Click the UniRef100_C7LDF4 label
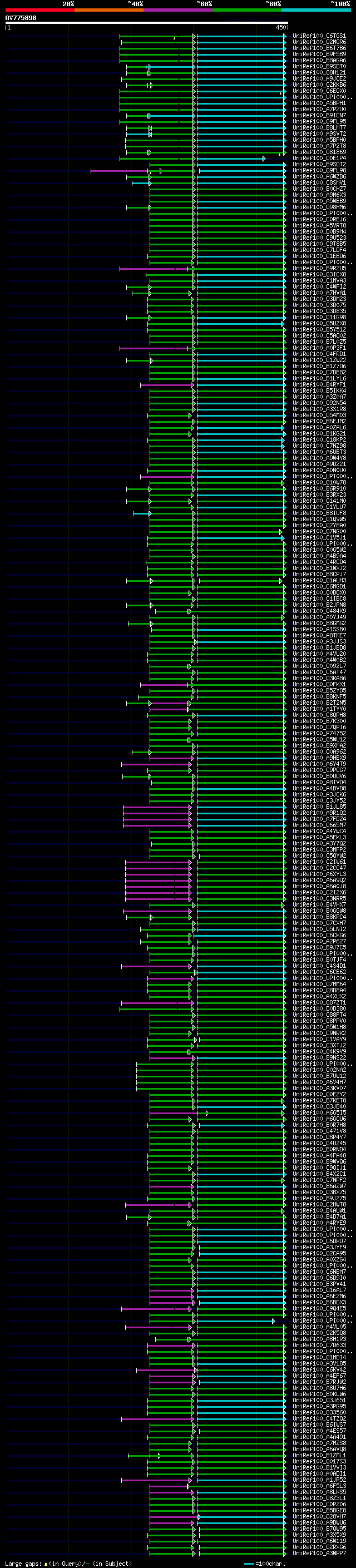The width and height of the screenshot is (356, 1568). 319,250
